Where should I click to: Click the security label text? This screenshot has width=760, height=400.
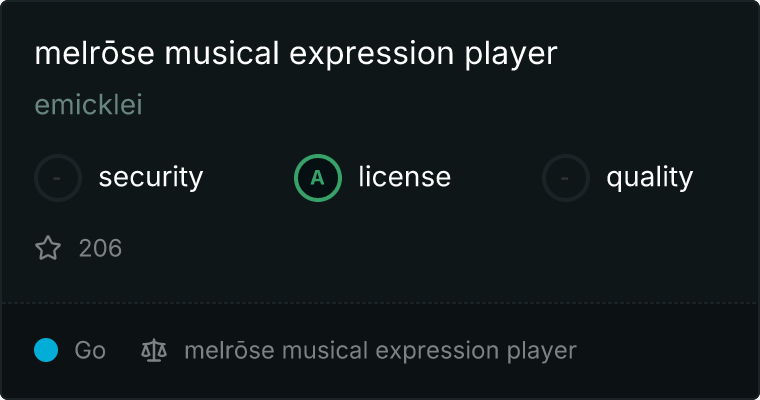point(151,178)
